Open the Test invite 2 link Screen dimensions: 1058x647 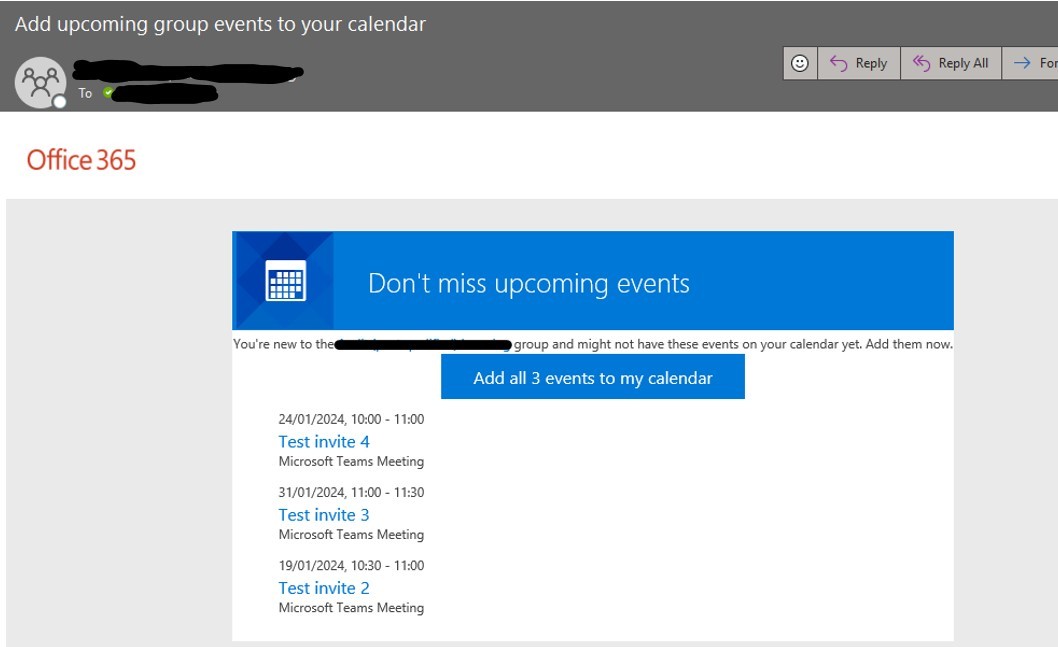[324, 588]
